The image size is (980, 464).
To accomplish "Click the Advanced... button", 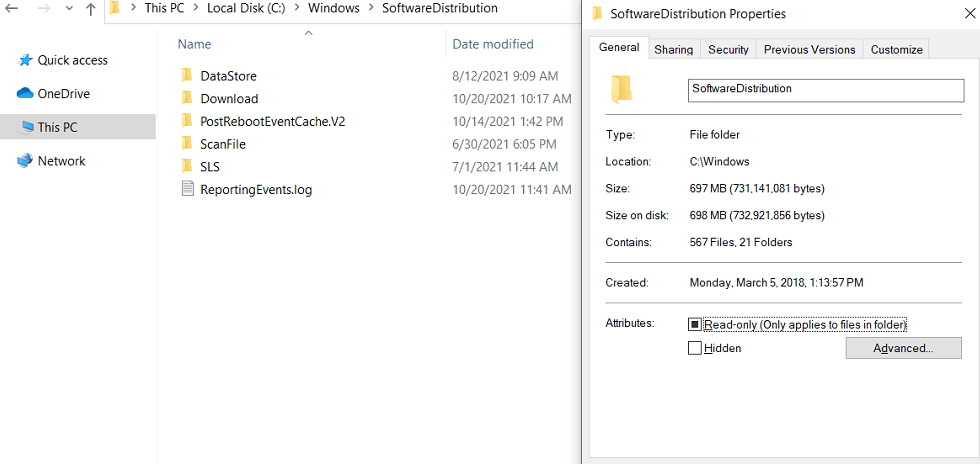I will (903, 348).
